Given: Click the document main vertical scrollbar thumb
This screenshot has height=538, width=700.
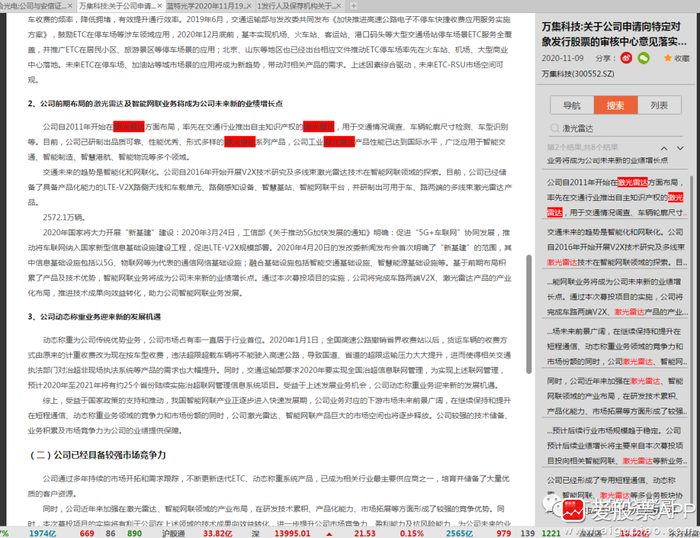Looking at the screenshot, I should [x=529, y=314].
